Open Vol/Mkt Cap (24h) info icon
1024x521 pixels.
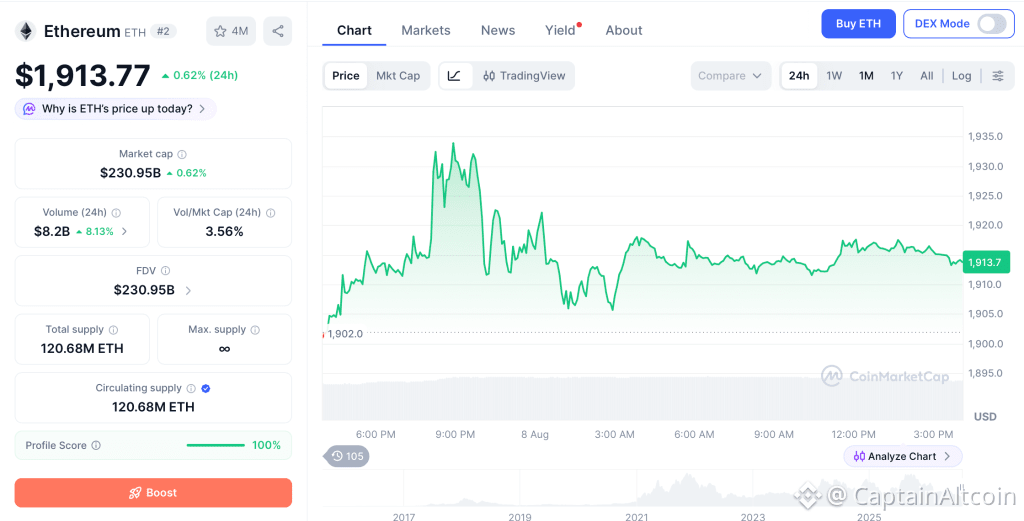[x=270, y=213]
